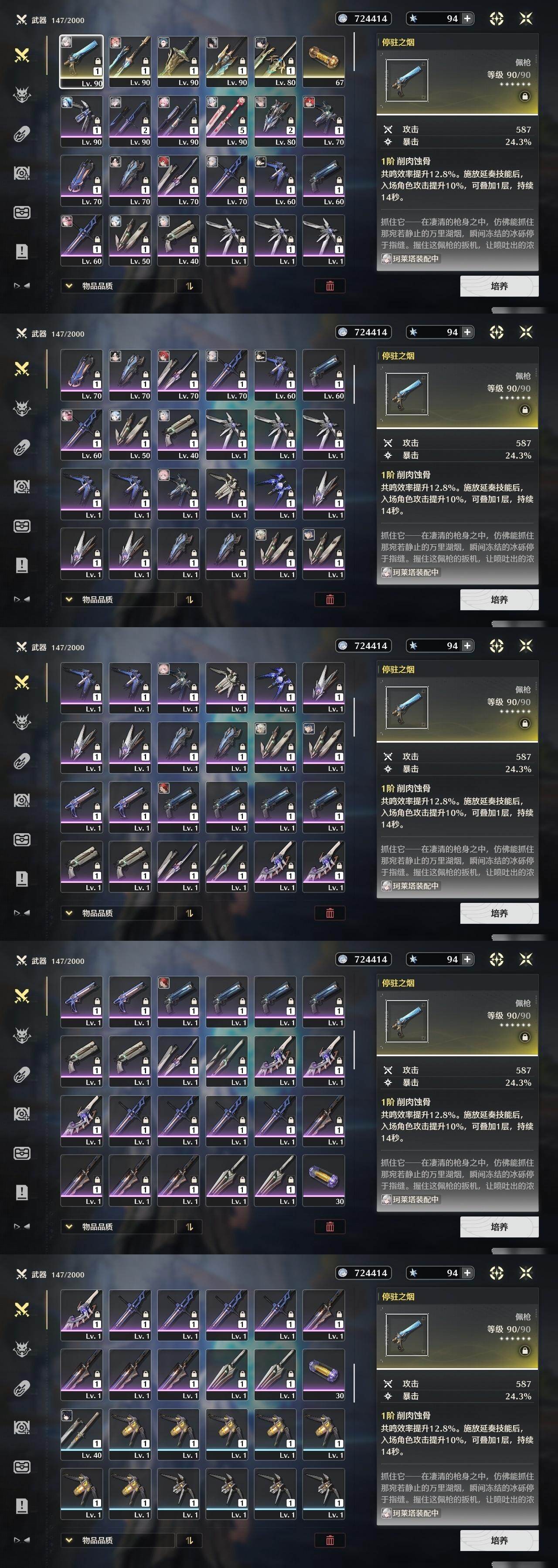Toggle lock on 停驻之烟 in topmost detail panel
Image resolution: width=558 pixels, height=1568 pixels.
tap(524, 96)
